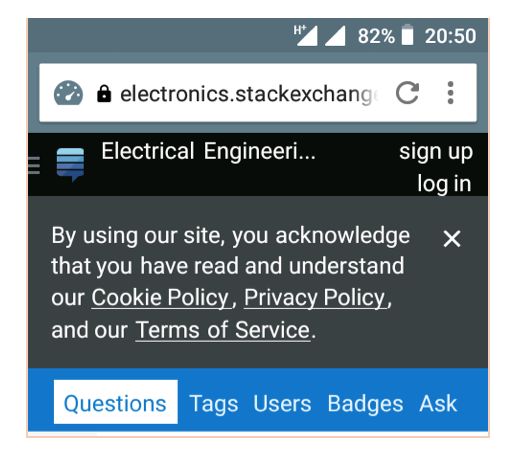The image size is (510, 450).
Task: Click the secure padlock icon
Action: pos(104,94)
